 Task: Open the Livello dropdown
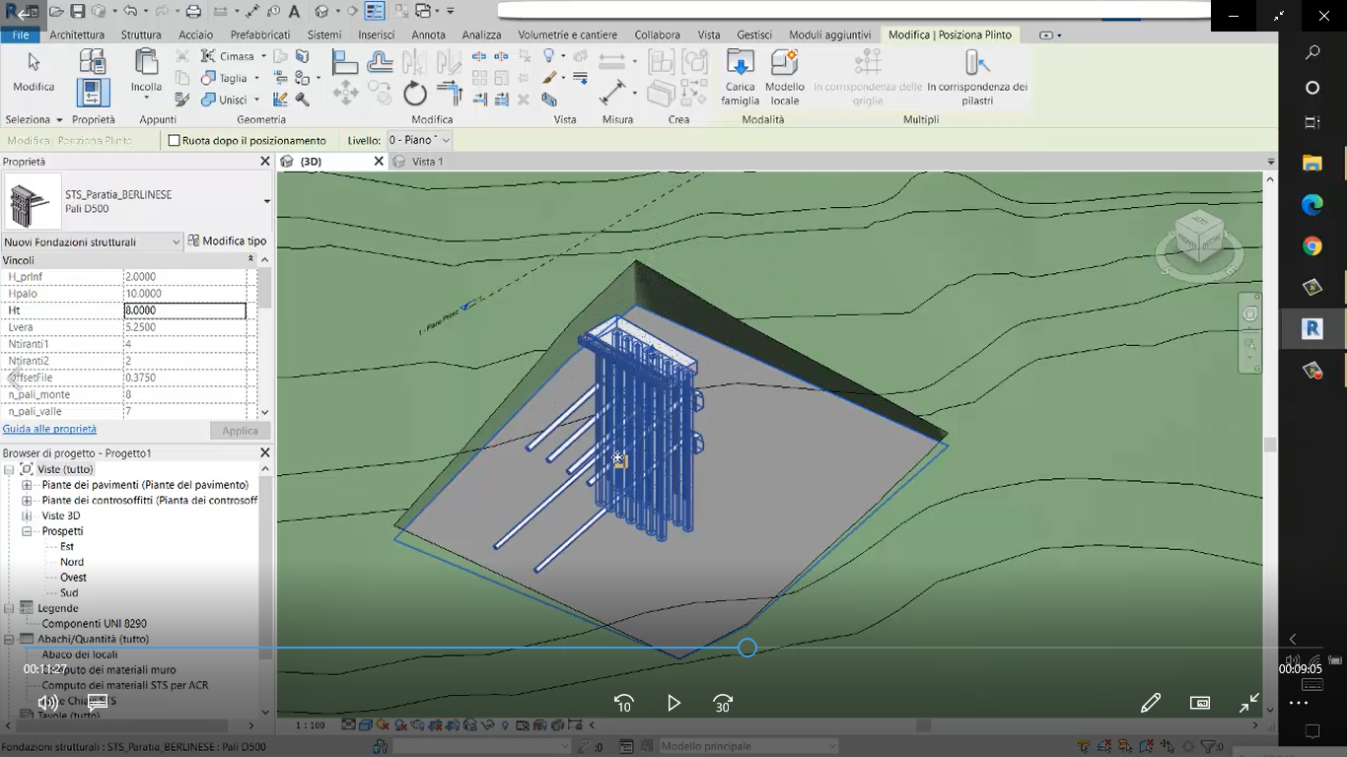pyautogui.click(x=419, y=141)
